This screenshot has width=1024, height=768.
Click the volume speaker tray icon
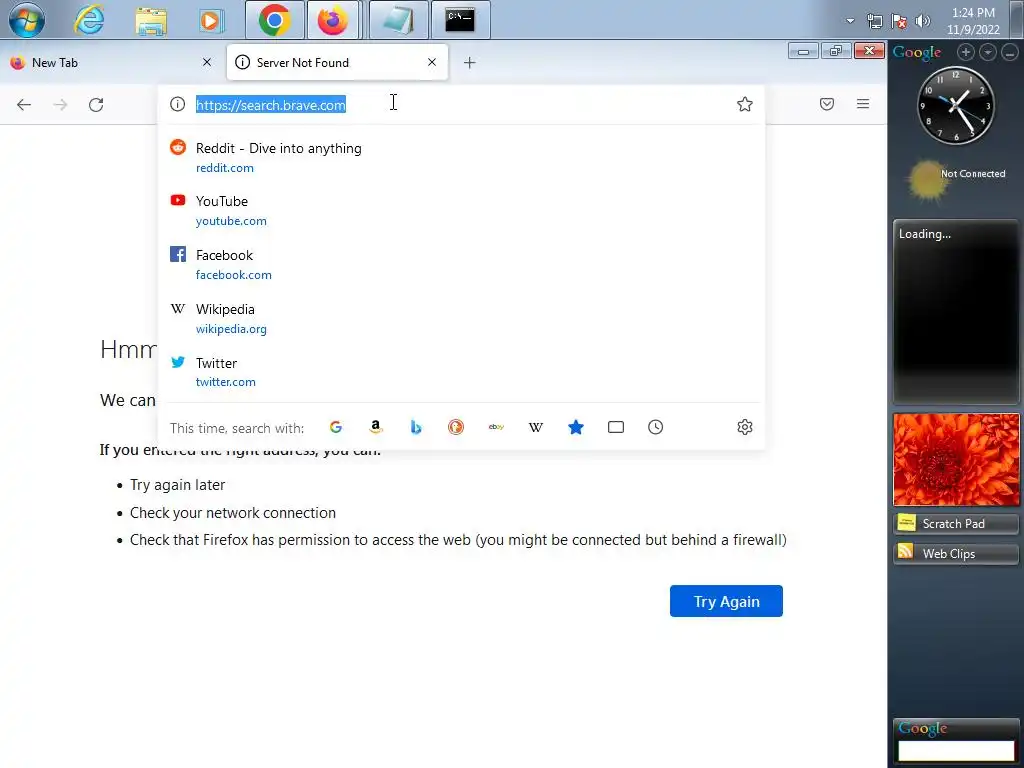point(923,21)
